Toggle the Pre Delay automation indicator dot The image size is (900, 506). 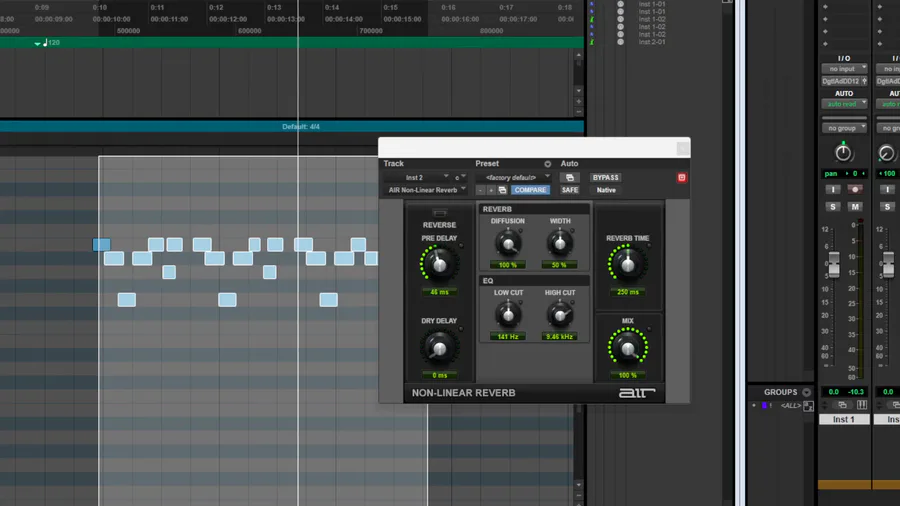[461, 246]
